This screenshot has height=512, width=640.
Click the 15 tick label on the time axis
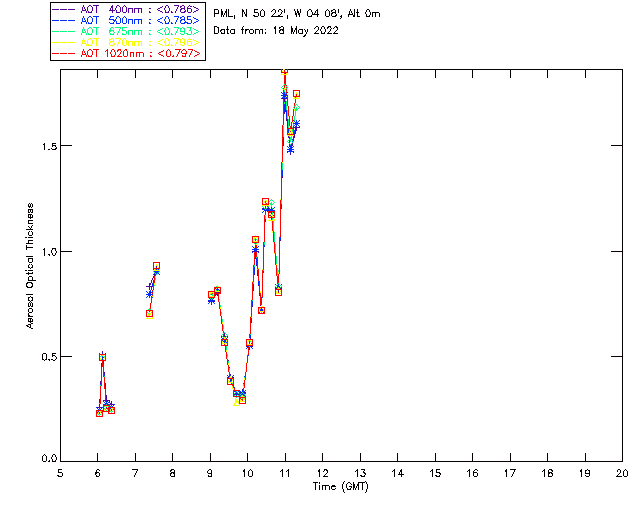click(435, 474)
